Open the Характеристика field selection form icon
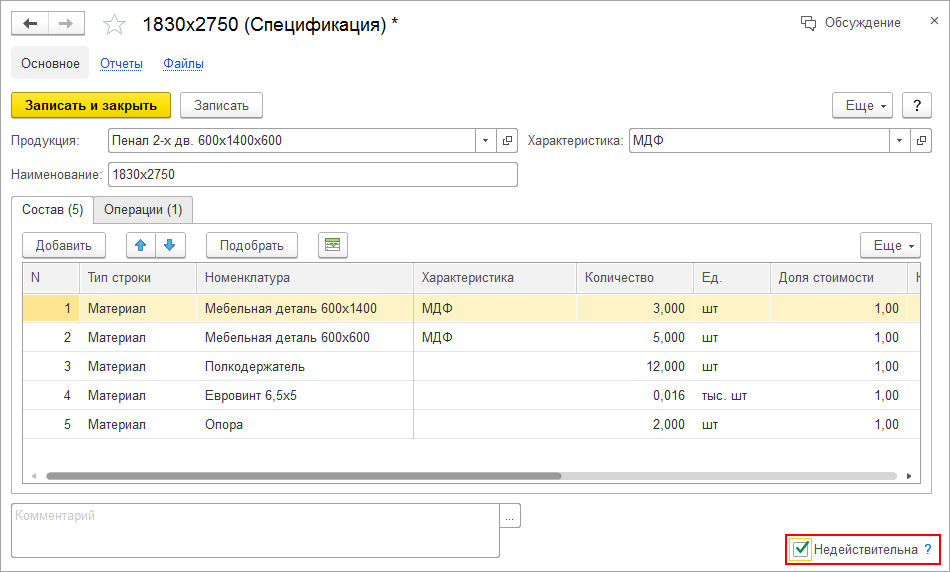950x572 pixels. click(x=923, y=141)
